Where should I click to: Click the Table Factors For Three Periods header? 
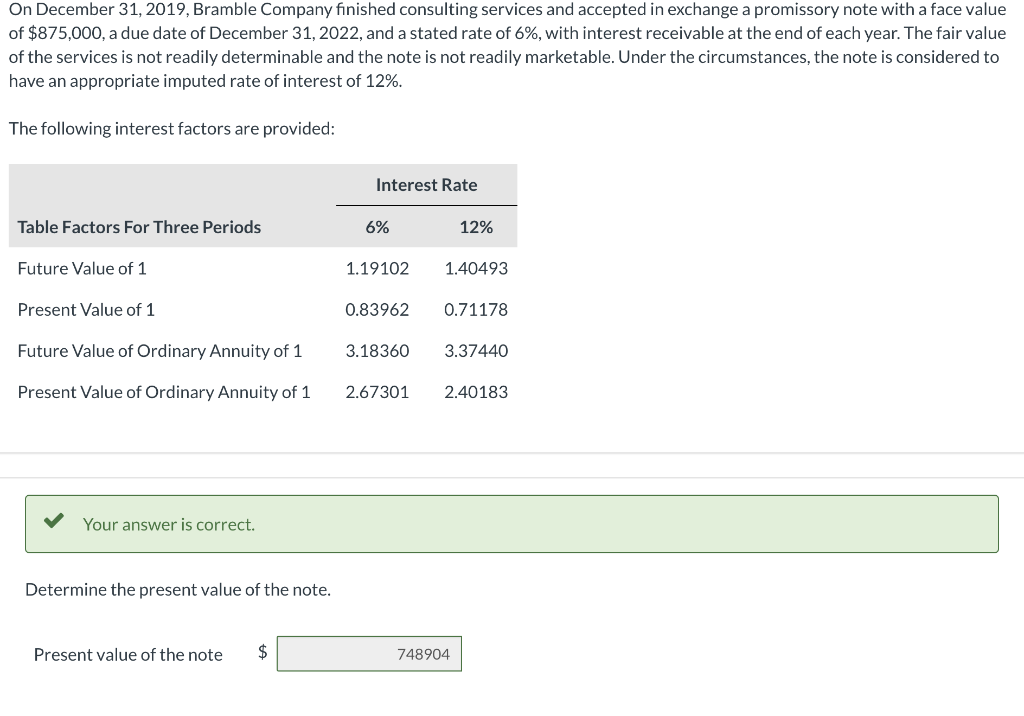pos(139,227)
